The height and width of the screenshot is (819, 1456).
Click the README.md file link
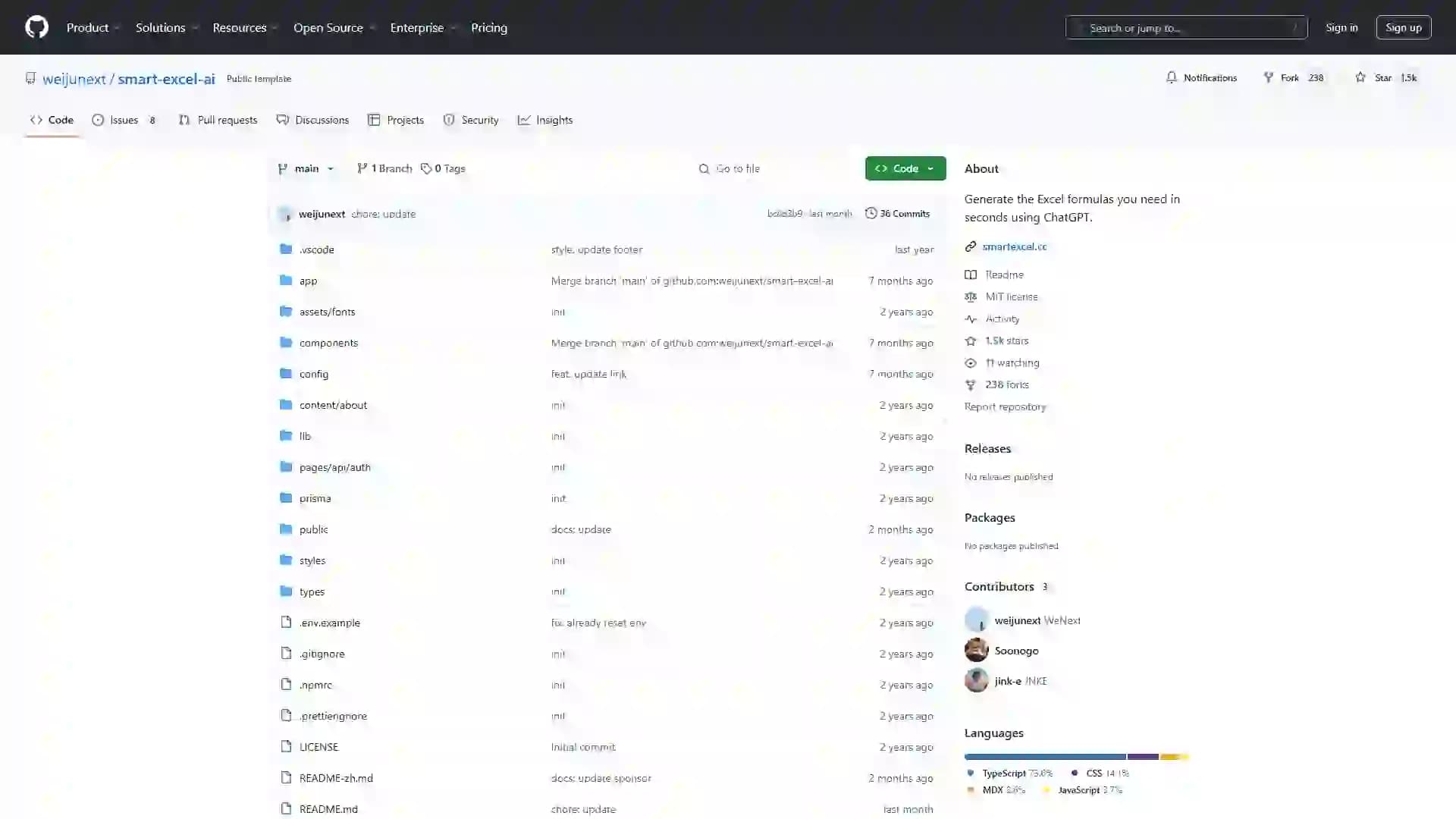[x=328, y=808]
